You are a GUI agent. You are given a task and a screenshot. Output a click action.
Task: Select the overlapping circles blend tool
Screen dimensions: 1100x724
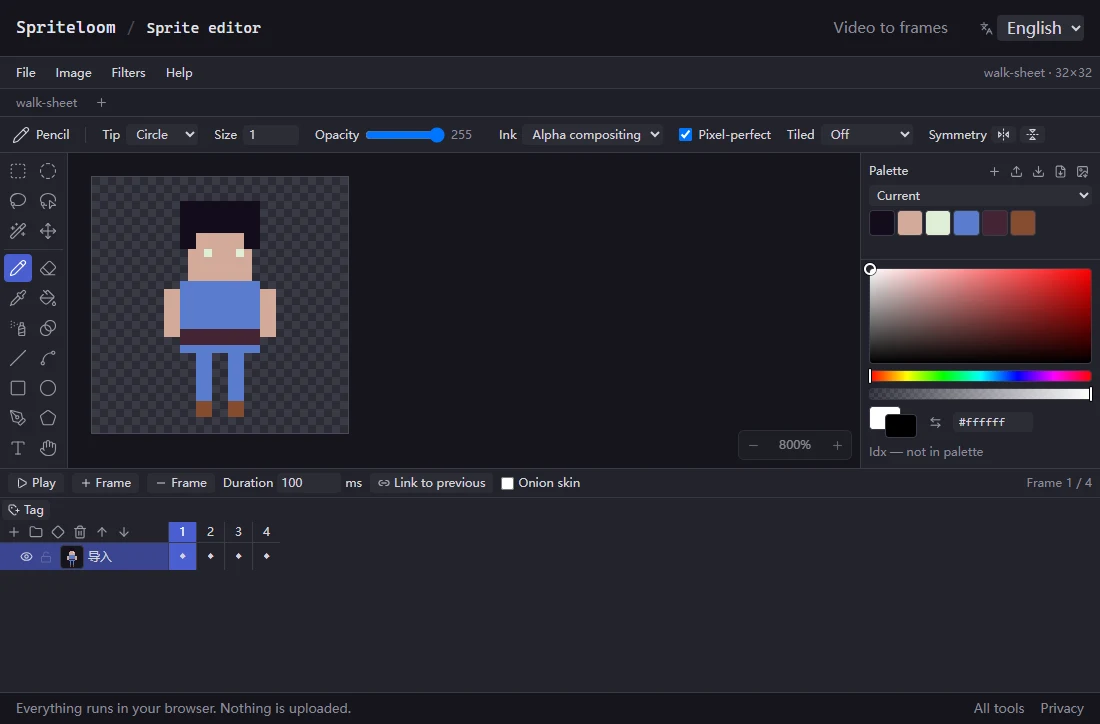pyautogui.click(x=48, y=328)
